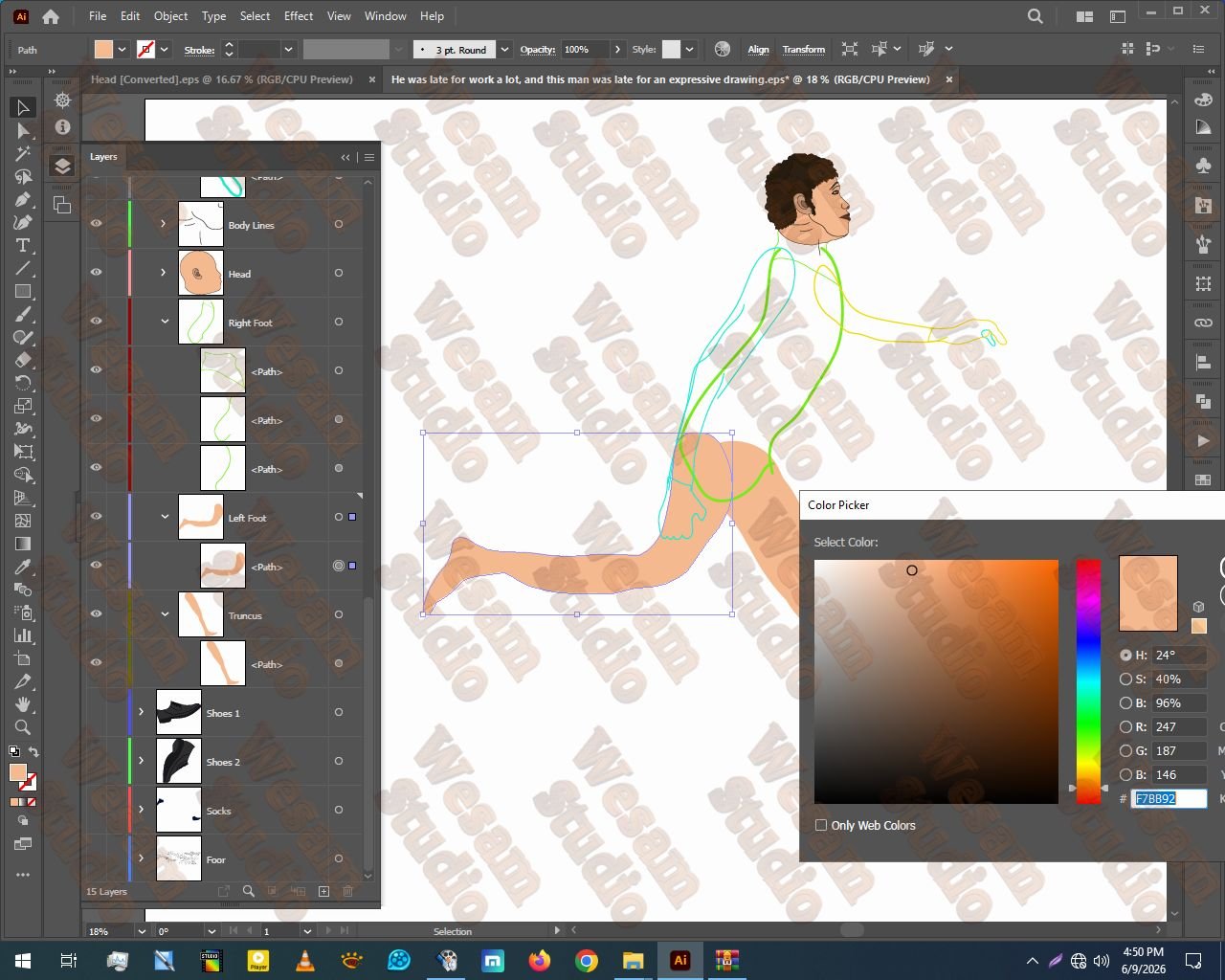This screenshot has height=980, width=1225.
Task: Select the S saturation radio button
Action: click(1125, 679)
